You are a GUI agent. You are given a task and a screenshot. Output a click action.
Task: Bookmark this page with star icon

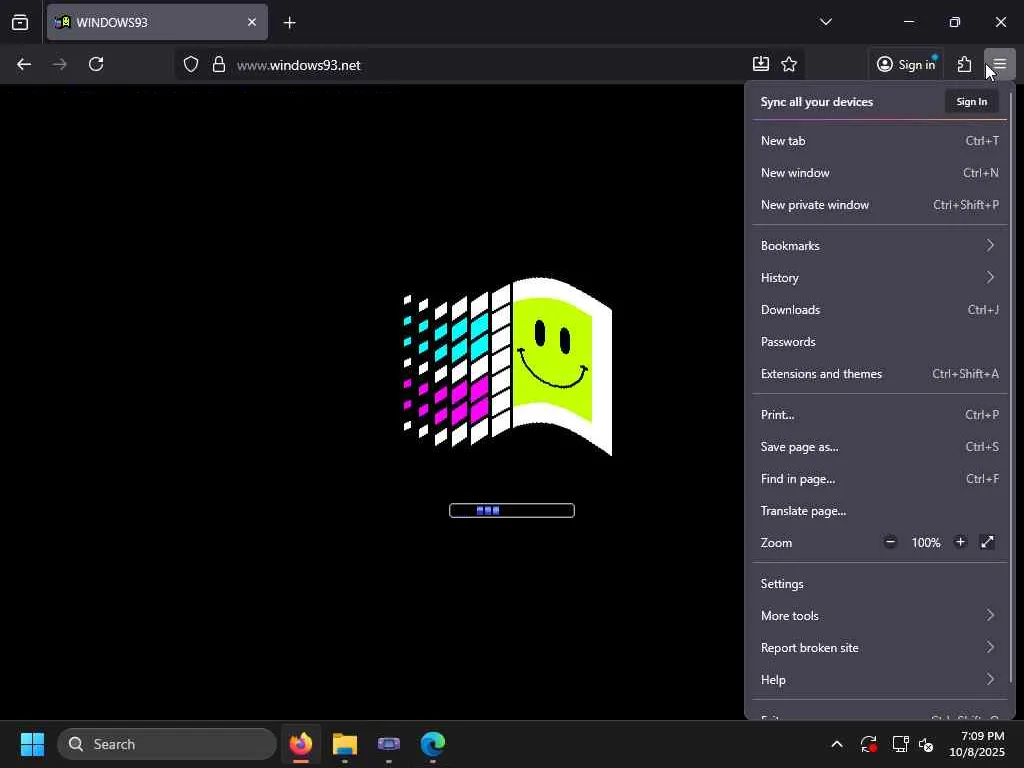[x=789, y=64]
